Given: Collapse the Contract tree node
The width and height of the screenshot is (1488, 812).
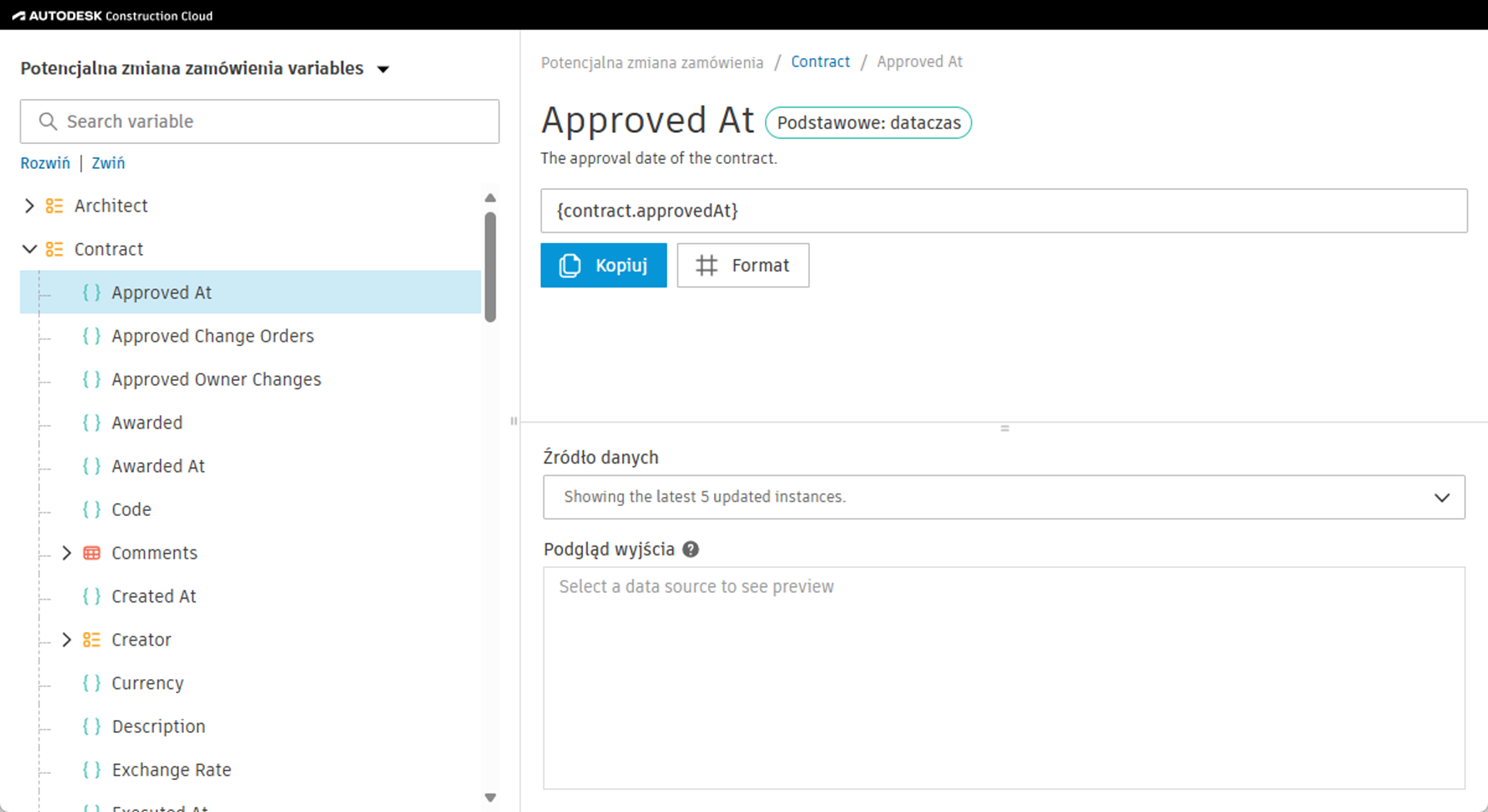Looking at the screenshot, I should tap(29, 249).
